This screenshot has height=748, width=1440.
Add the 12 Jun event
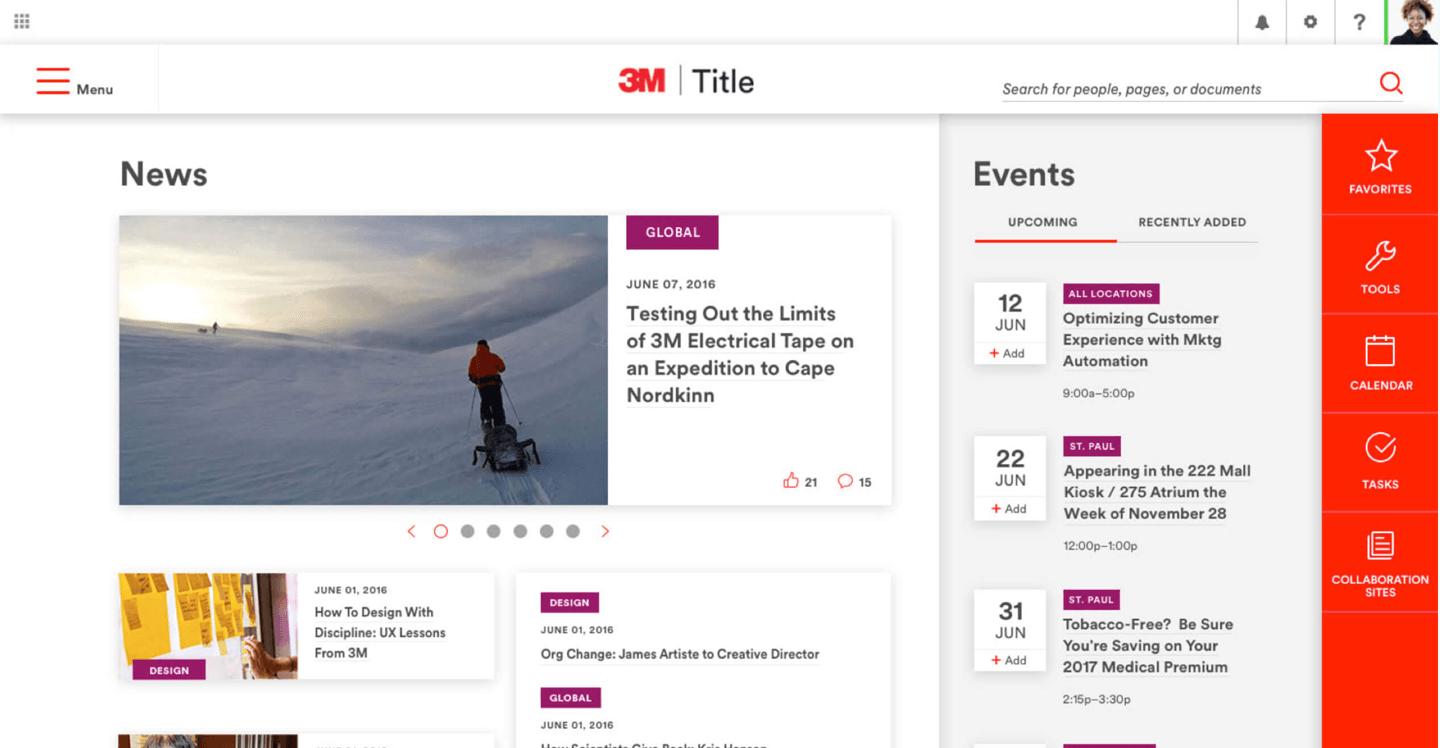click(x=1008, y=353)
